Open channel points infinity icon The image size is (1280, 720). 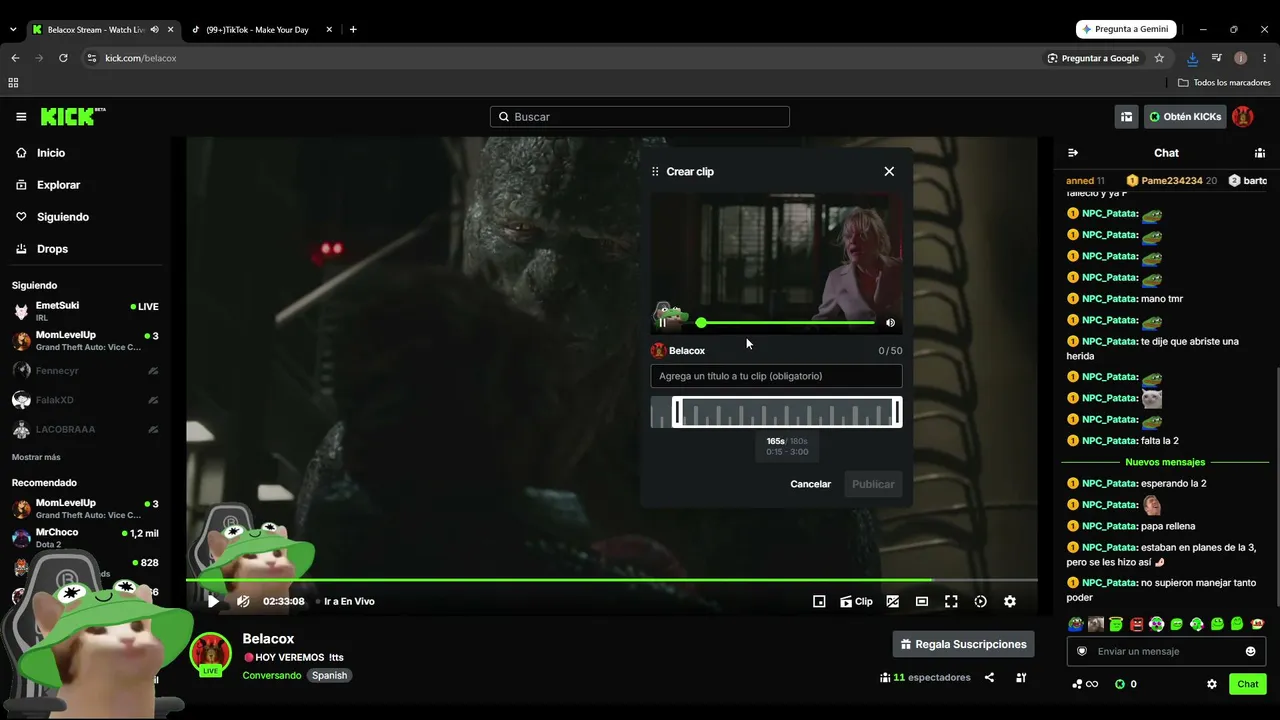1085,684
